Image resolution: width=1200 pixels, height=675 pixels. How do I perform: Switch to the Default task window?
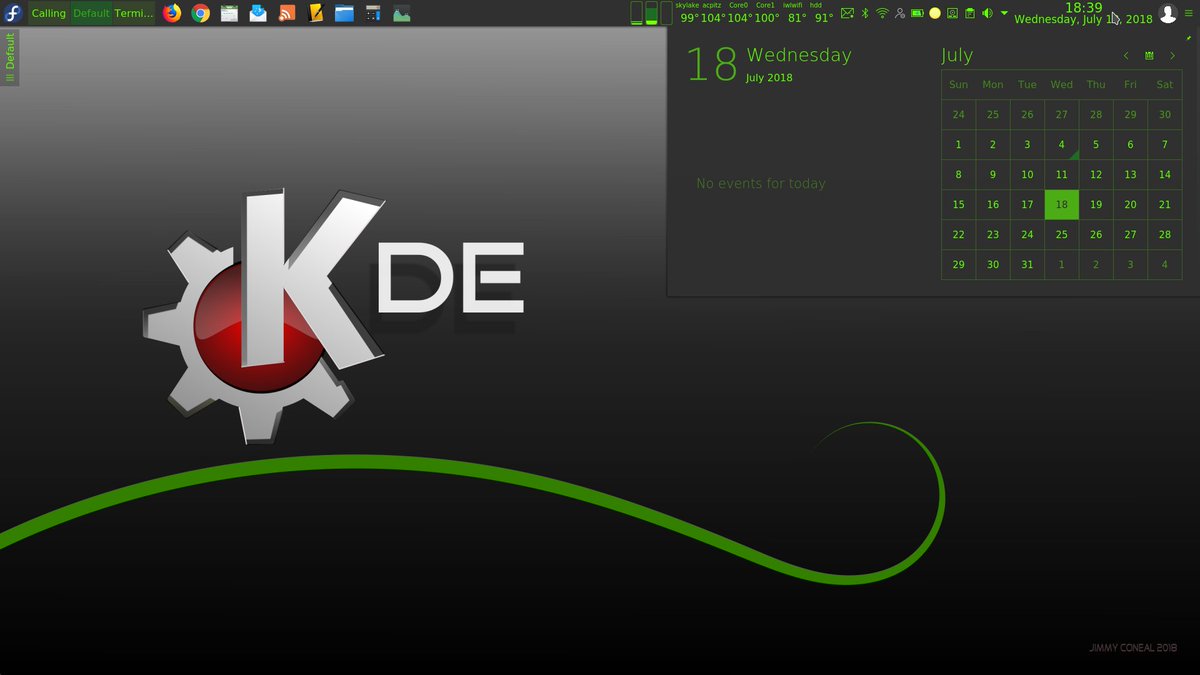91,13
